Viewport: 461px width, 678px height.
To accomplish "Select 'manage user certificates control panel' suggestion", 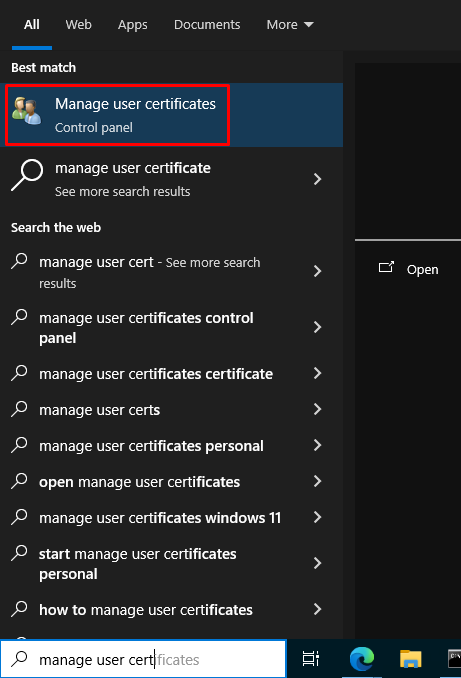I will [x=171, y=327].
